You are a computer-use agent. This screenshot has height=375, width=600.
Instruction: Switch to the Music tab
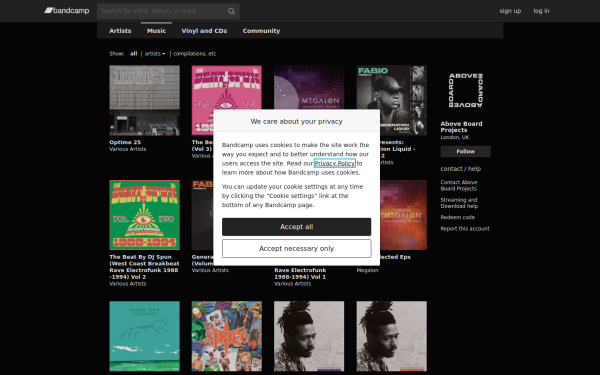pyautogui.click(x=157, y=31)
